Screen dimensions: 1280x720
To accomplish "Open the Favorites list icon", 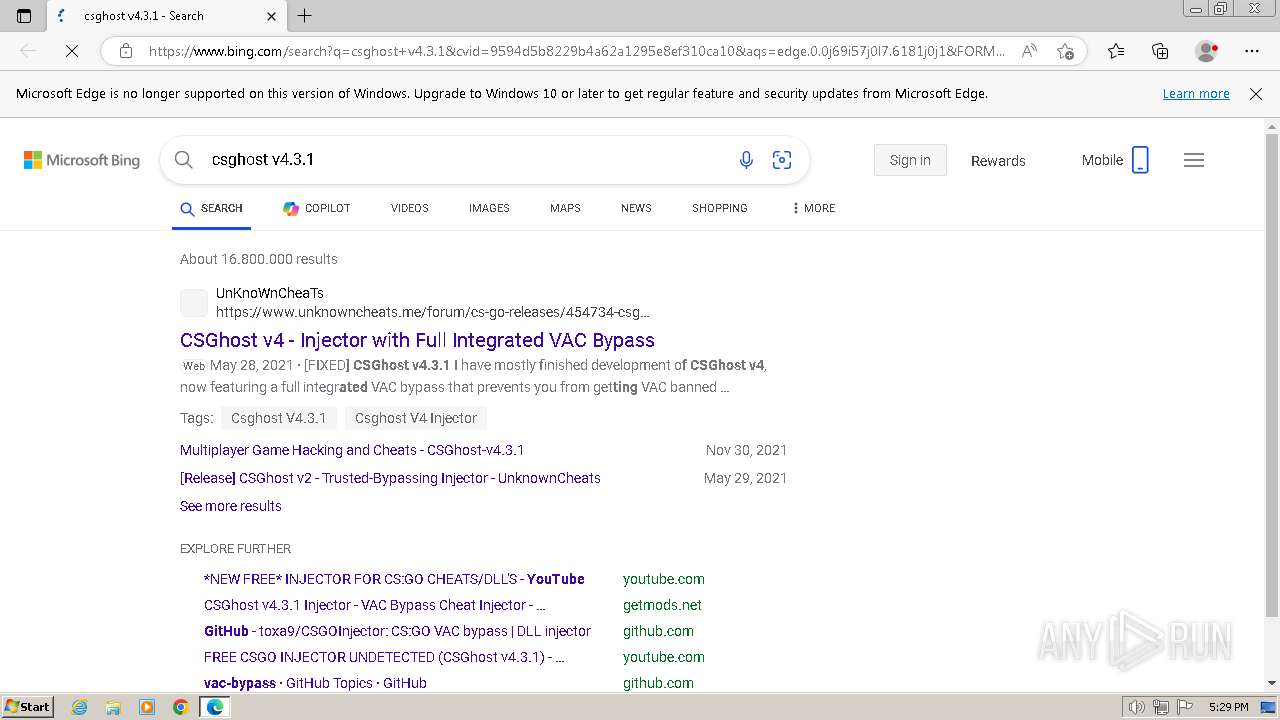I will pyautogui.click(x=1116, y=51).
